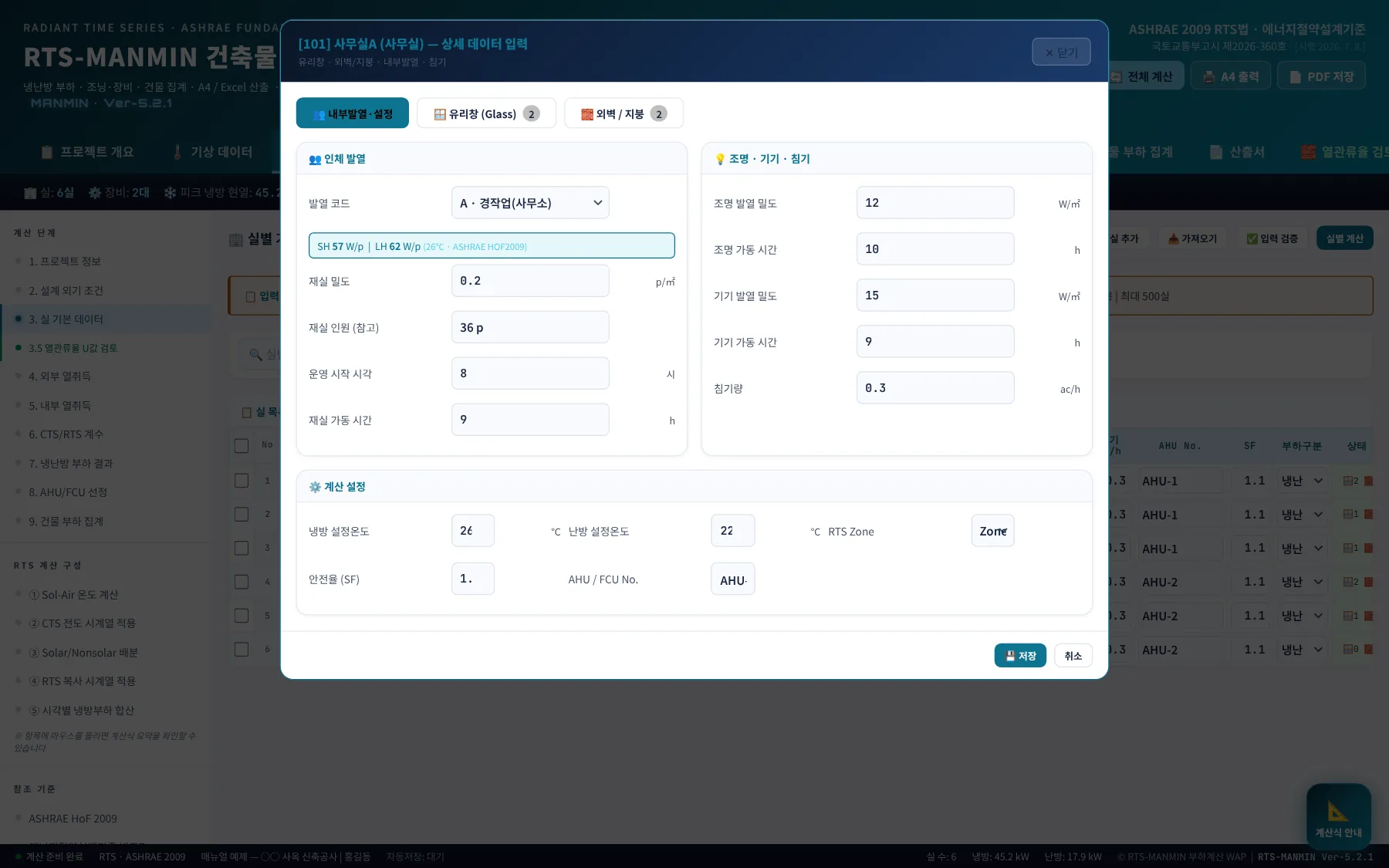Image resolution: width=1389 pixels, height=868 pixels.
Task: Click the import tray icon on 가져오기
Action: tap(1174, 238)
